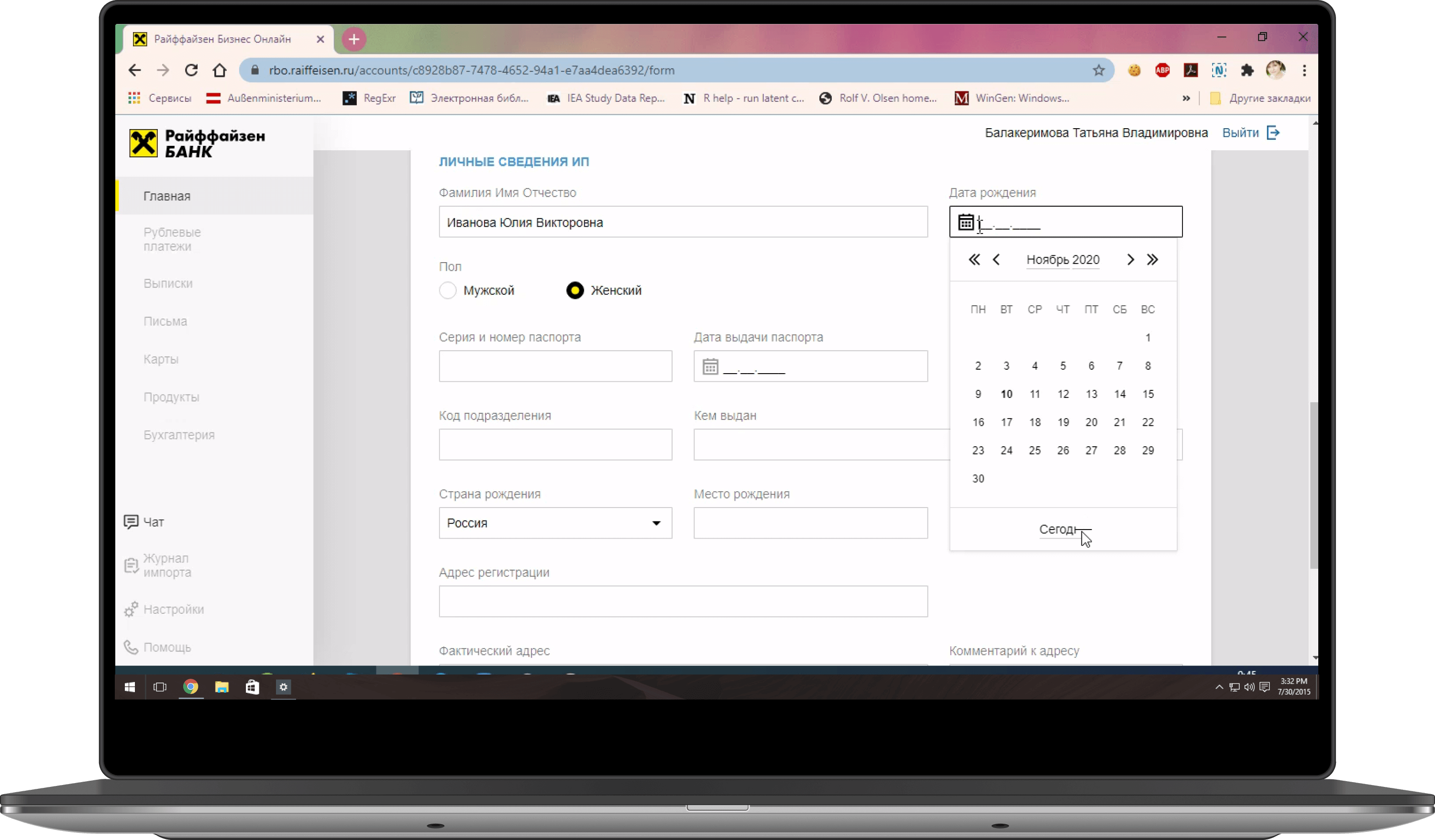Click calendar icon in Дата рождения field

[x=966, y=222]
